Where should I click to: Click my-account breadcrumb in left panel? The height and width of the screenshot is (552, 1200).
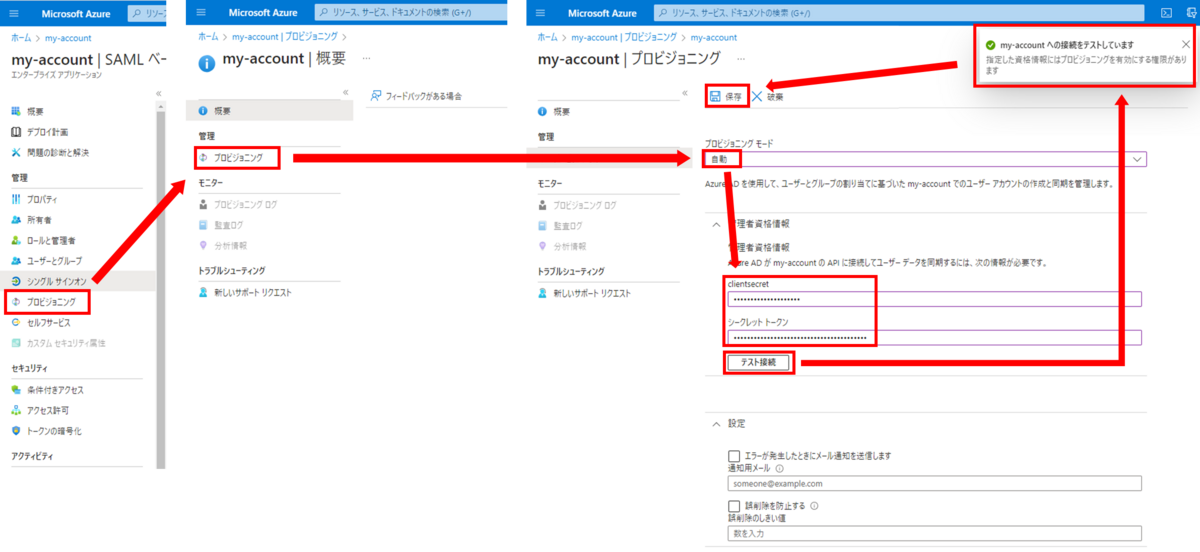tap(69, 38)
